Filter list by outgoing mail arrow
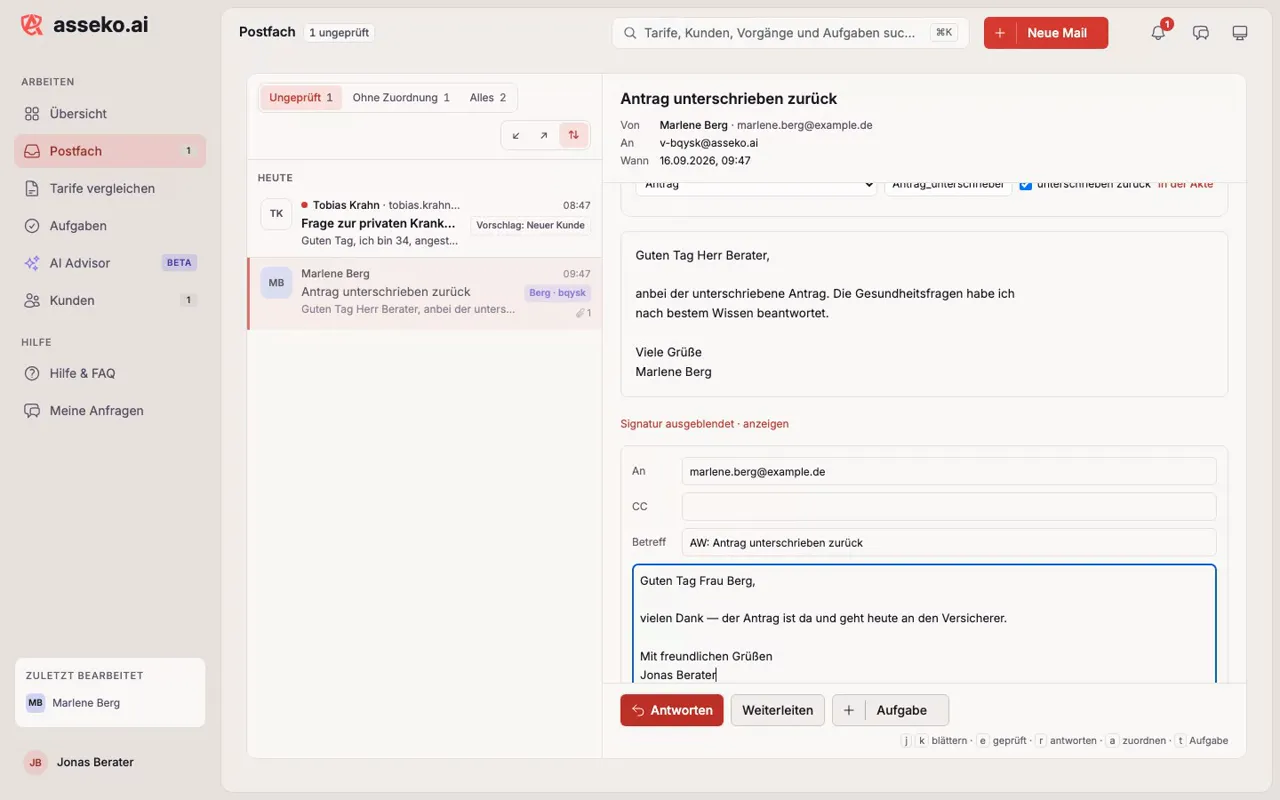The height and width of the screenshot is (800, 1280). tap(544, 135)
